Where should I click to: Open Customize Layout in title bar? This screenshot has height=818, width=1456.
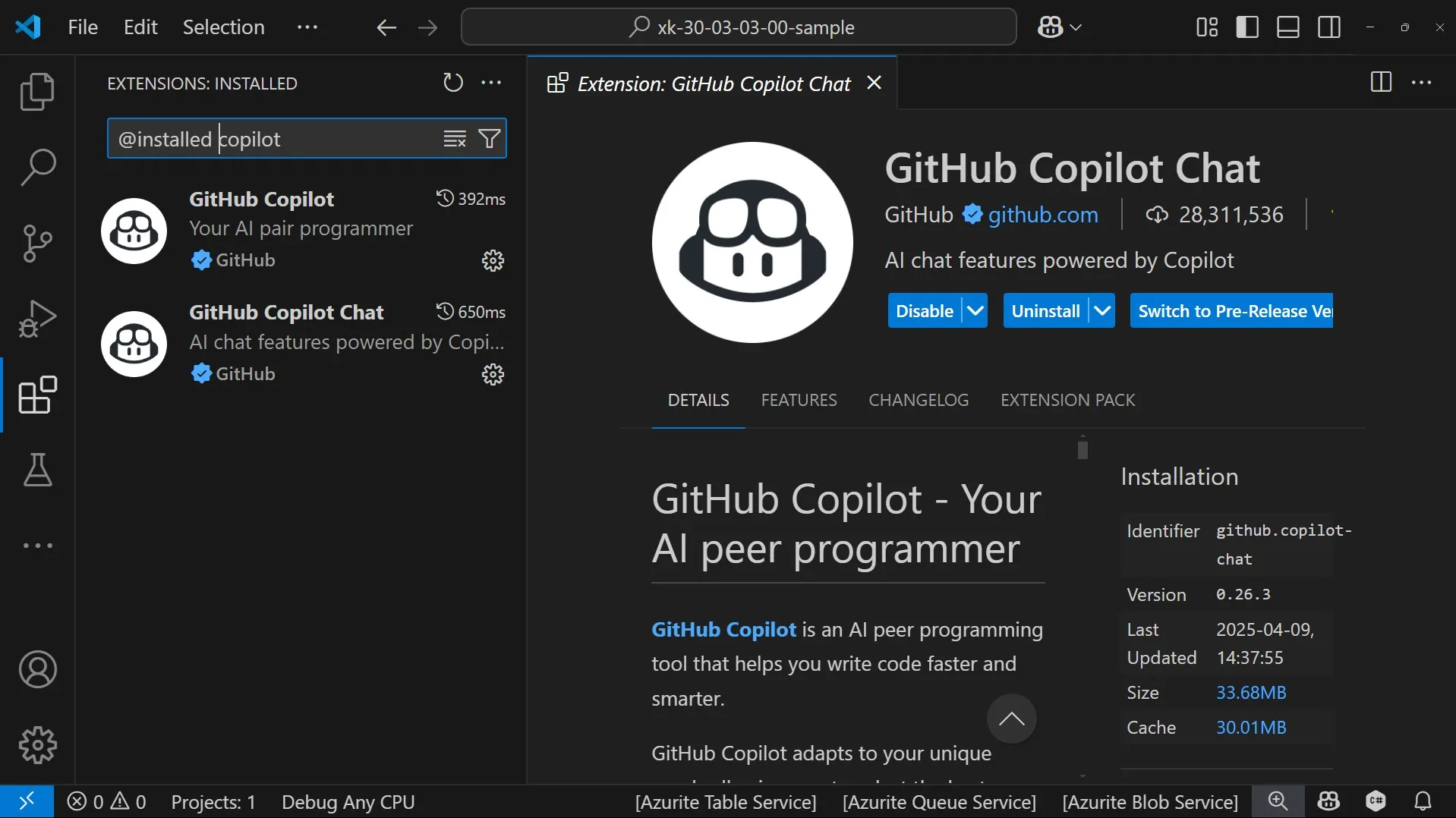[x=1207, y=27]
